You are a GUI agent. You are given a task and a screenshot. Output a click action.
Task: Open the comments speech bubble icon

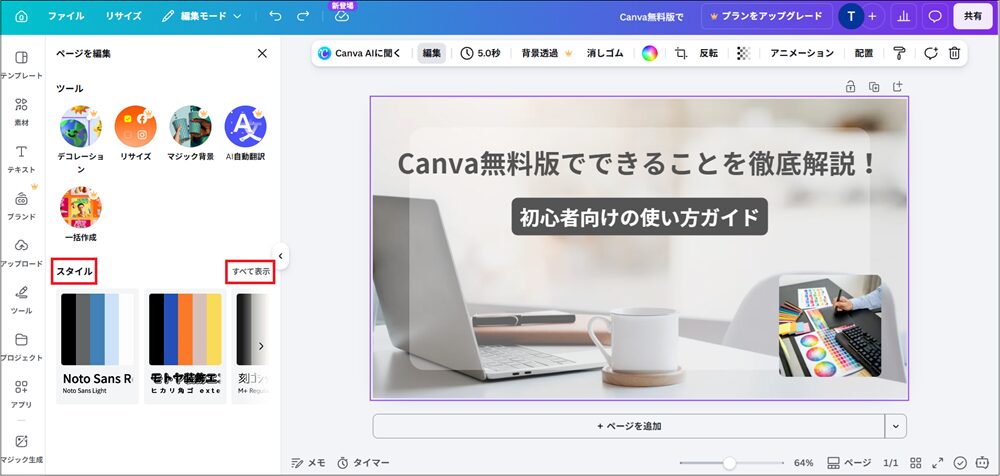pos(935,17)
